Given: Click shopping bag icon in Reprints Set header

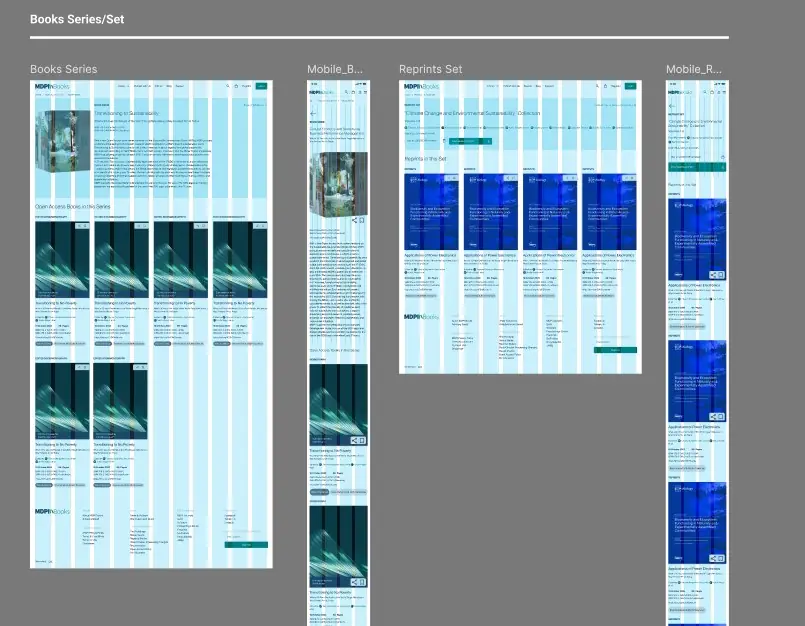Looking at the screenshot, I should click(x=605, y=86).
